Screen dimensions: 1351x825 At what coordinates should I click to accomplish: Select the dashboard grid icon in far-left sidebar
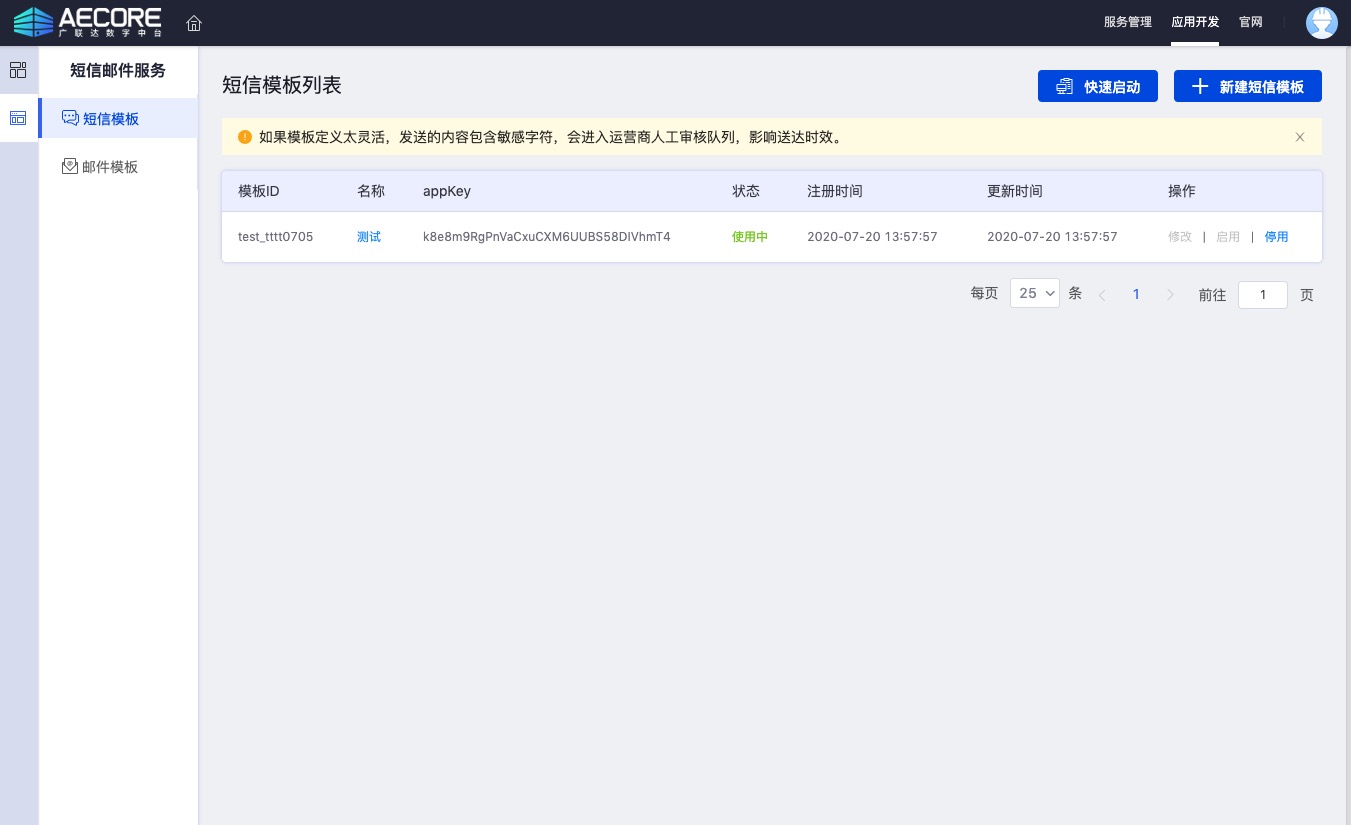[x=18, y=69]
